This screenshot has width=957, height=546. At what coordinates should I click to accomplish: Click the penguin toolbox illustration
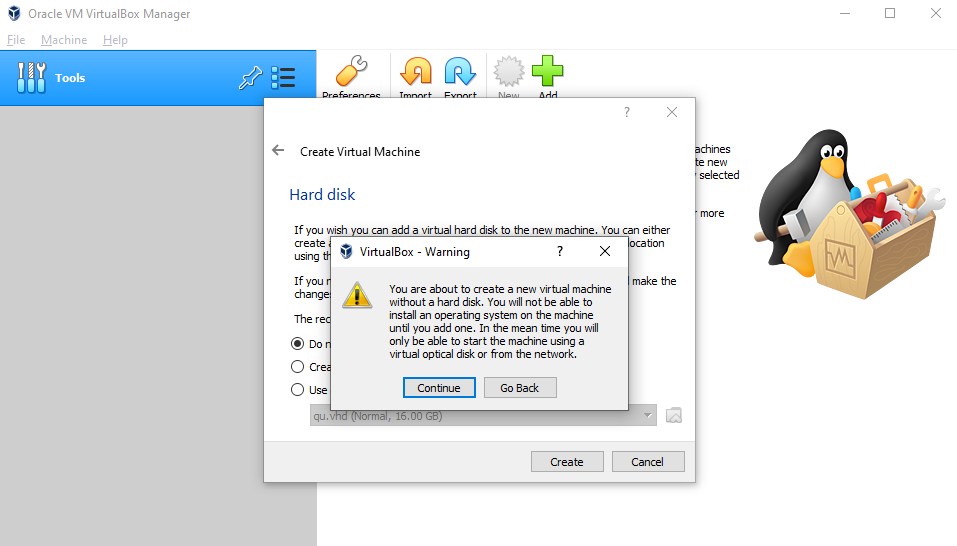point(850,214)
